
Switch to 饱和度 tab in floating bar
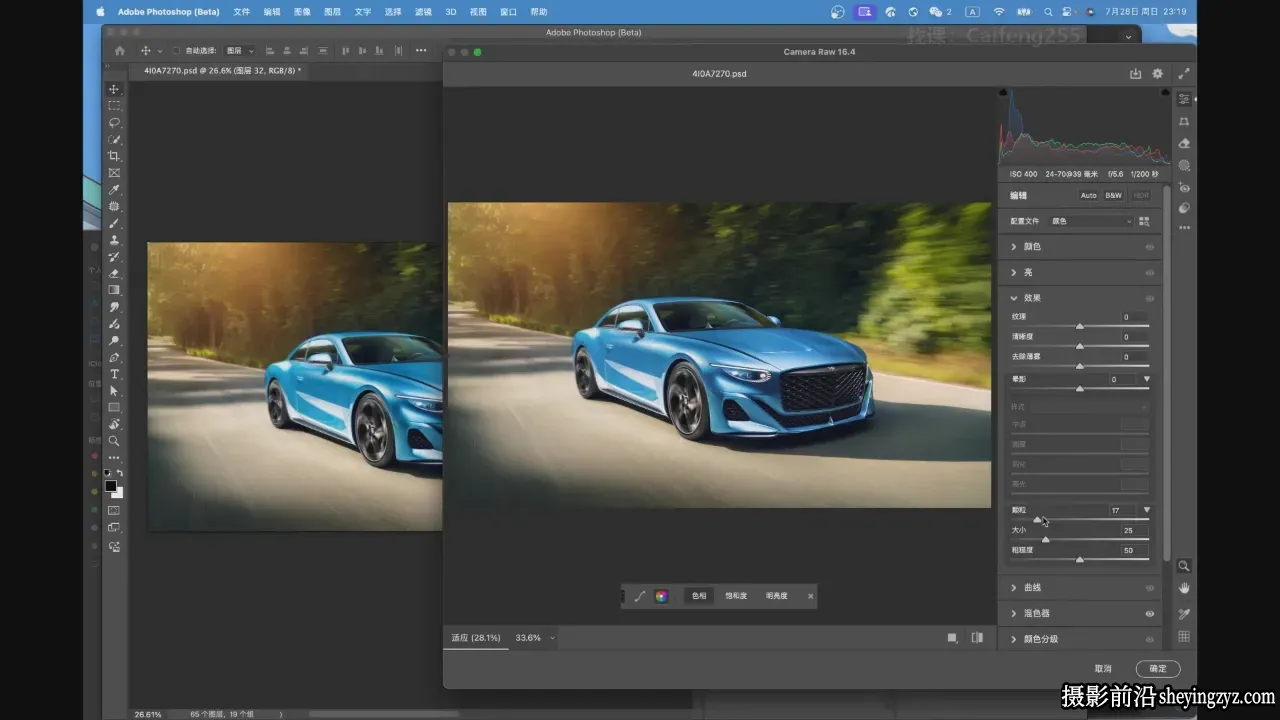click(x=736, y=596)
